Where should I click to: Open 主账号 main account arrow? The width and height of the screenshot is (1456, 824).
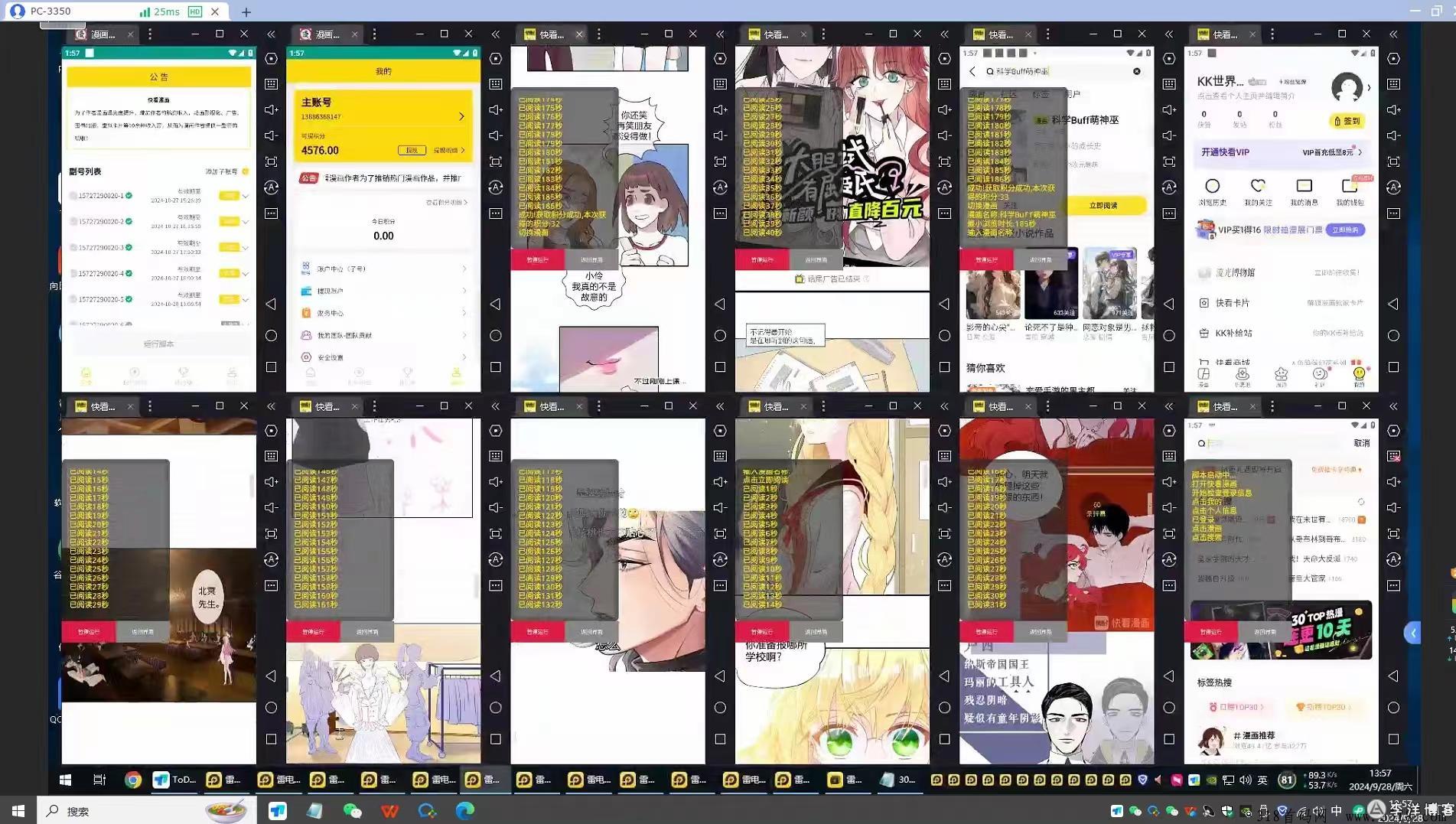(461, 116)
